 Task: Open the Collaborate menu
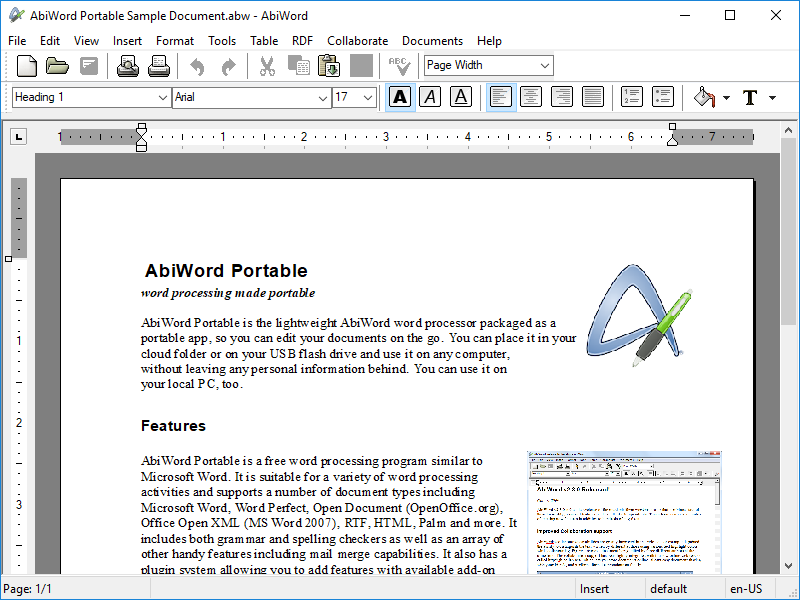pyautogui.click(x=357, y=41)
